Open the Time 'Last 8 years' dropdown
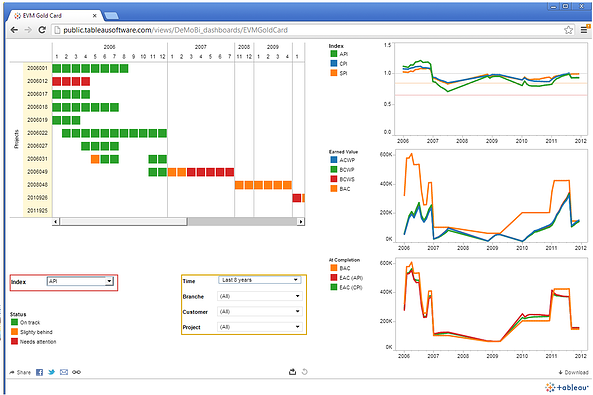 259,280
